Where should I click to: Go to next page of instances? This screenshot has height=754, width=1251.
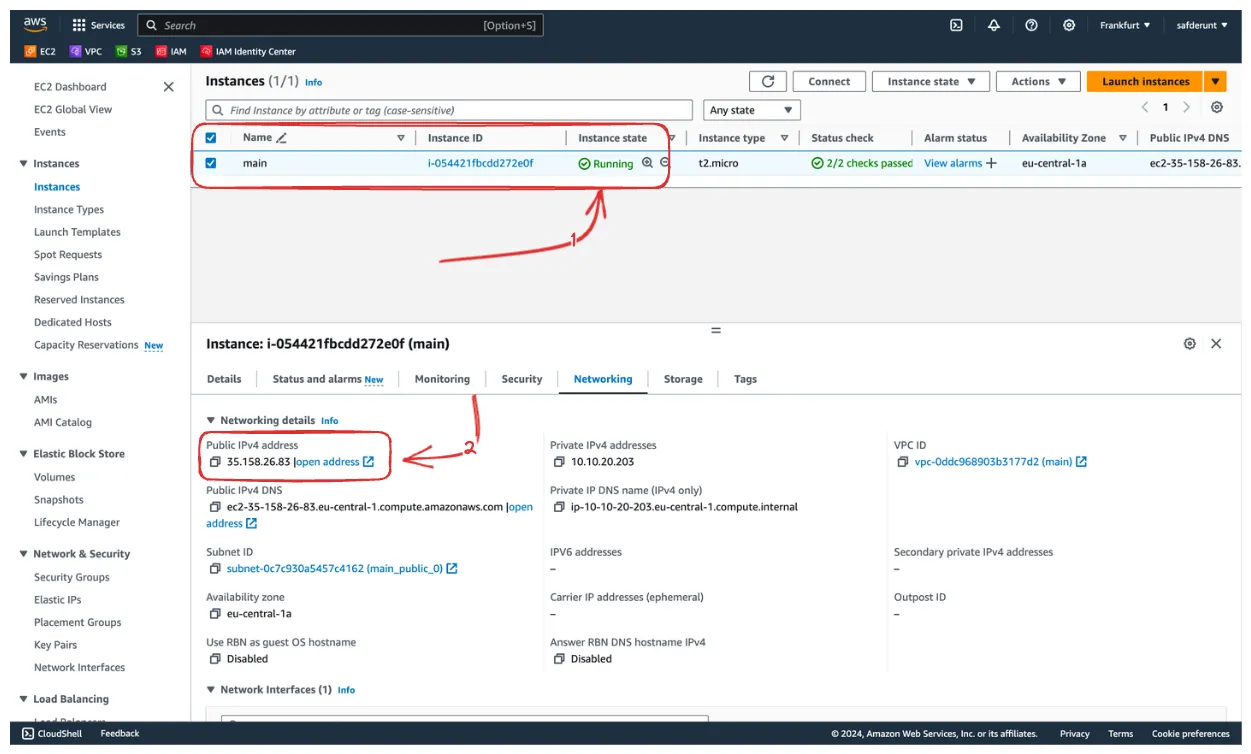coord(1186,107)
